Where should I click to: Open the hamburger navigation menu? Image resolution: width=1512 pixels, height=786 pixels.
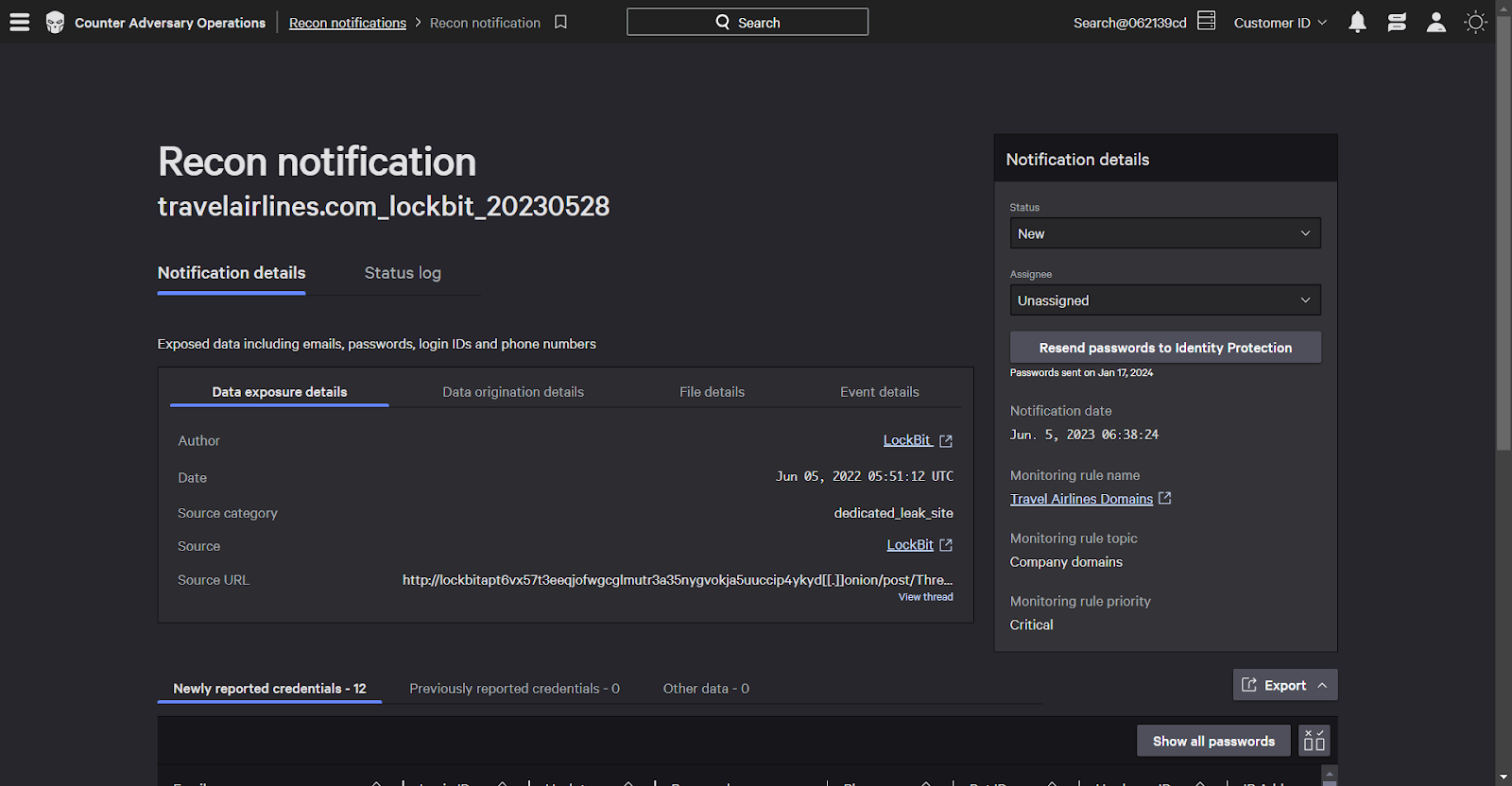tap(20, 22)
